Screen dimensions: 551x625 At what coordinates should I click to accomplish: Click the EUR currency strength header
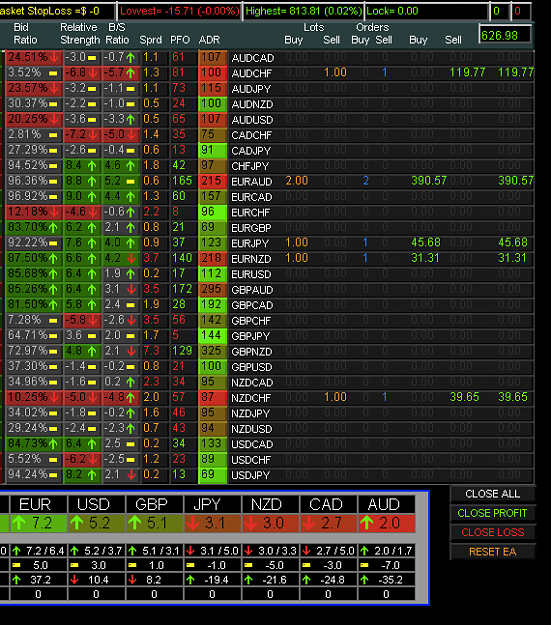38,505
